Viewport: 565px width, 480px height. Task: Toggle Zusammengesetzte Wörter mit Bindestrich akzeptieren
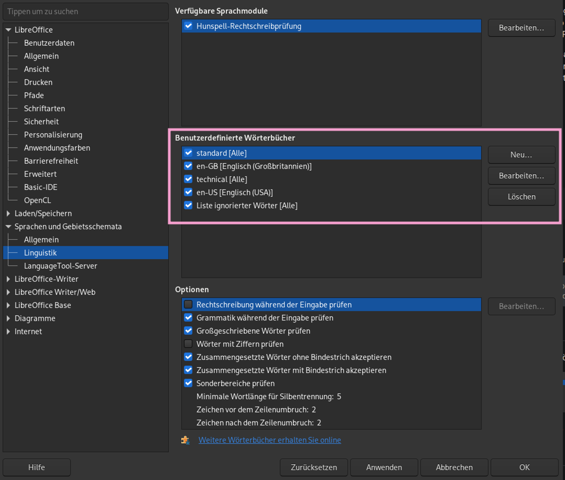point(188,370)
